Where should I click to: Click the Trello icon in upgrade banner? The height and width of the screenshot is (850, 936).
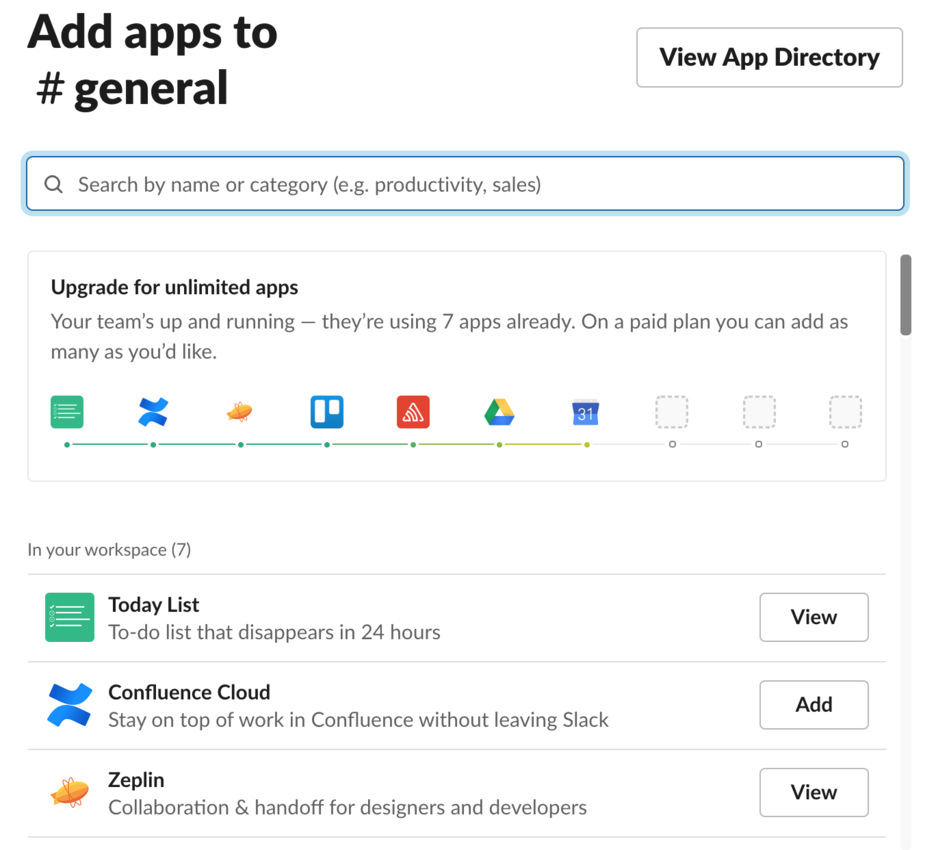(327, 412)
